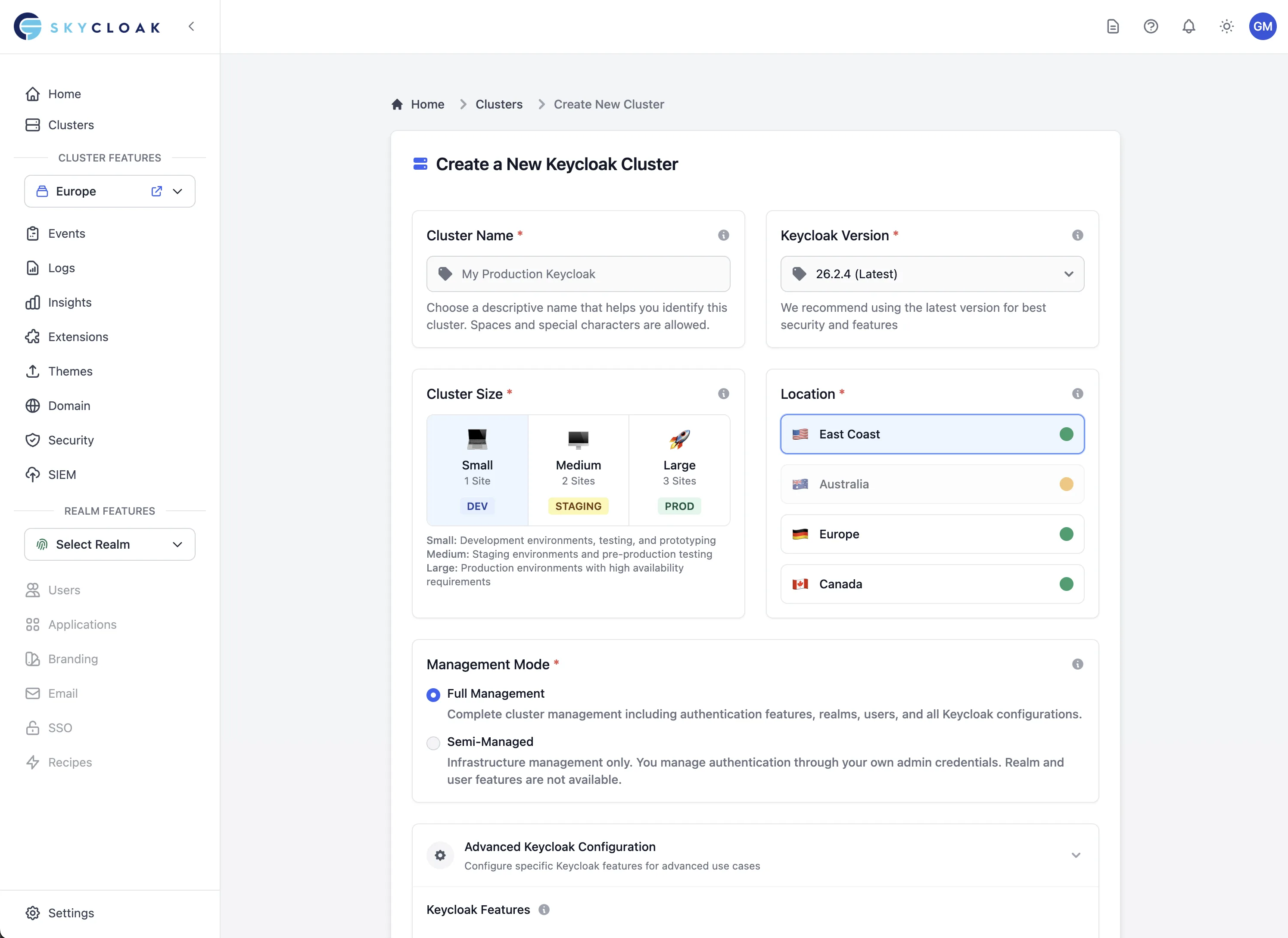
Task: Select Logs from the sidebar
Action: pyautogui.click(x=61, y=267)
